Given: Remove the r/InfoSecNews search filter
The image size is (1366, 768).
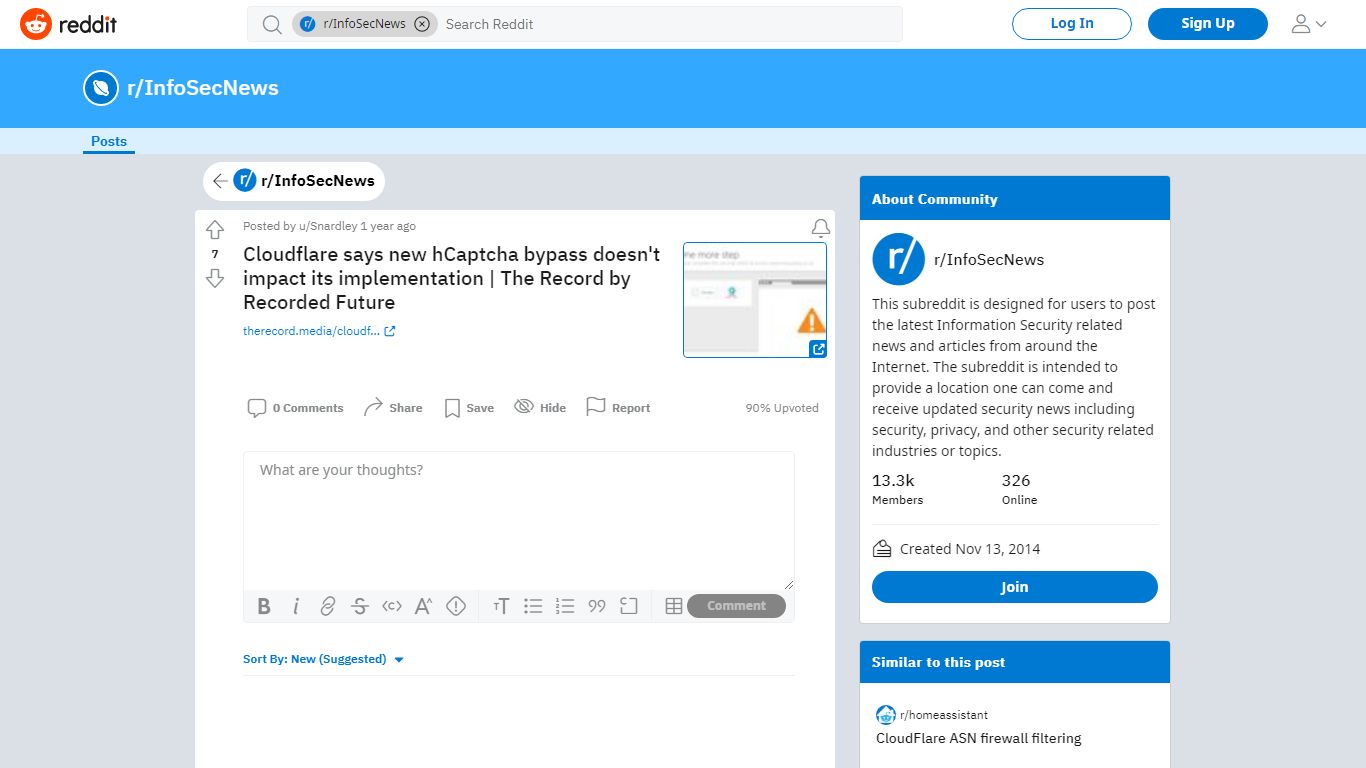Looking at the screenshot, I should click(x=422, y=24).
